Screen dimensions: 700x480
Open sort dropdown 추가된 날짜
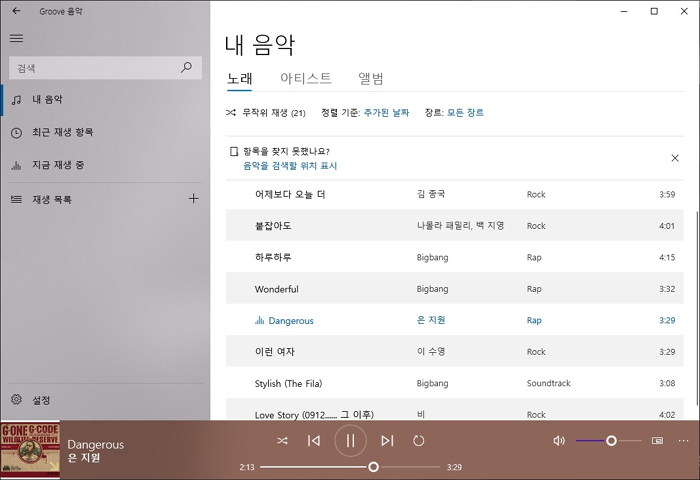[x=386, y=113]
